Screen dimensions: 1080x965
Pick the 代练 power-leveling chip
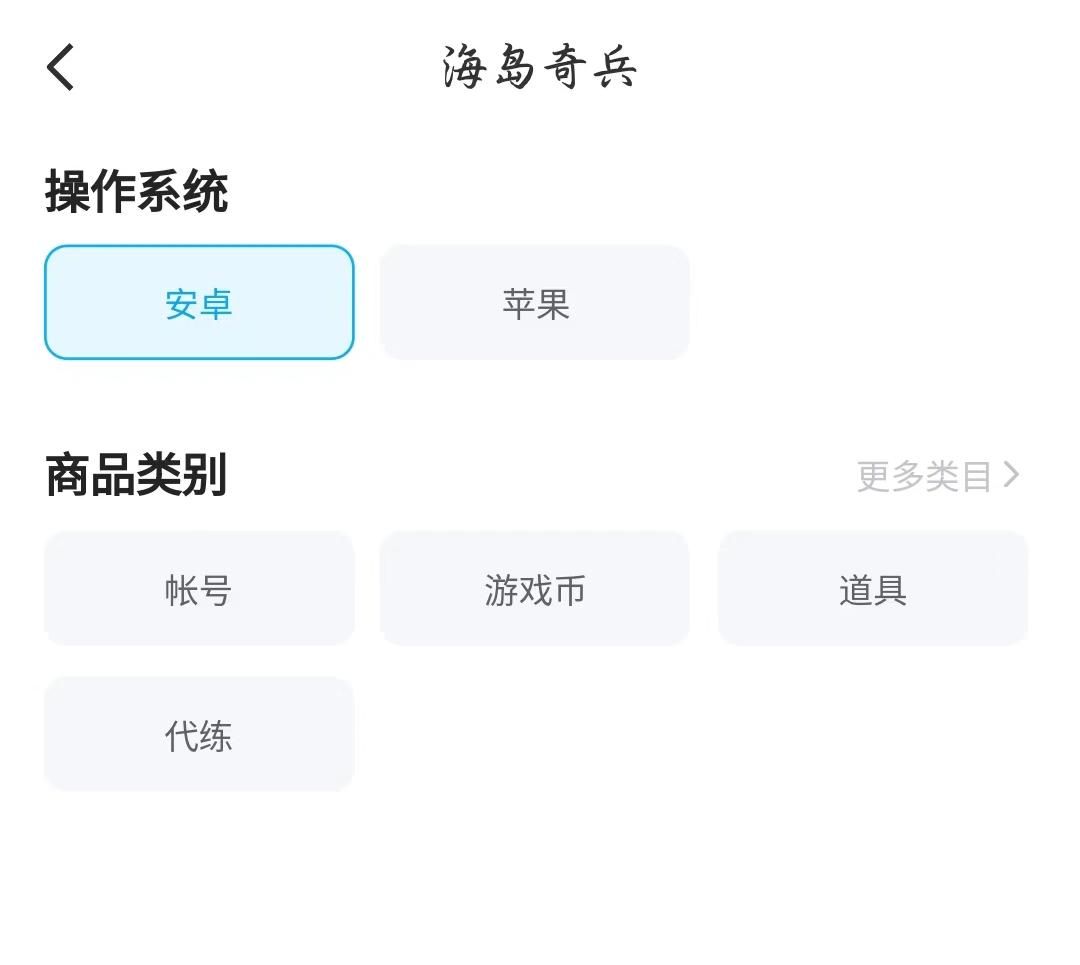(199, 735)
